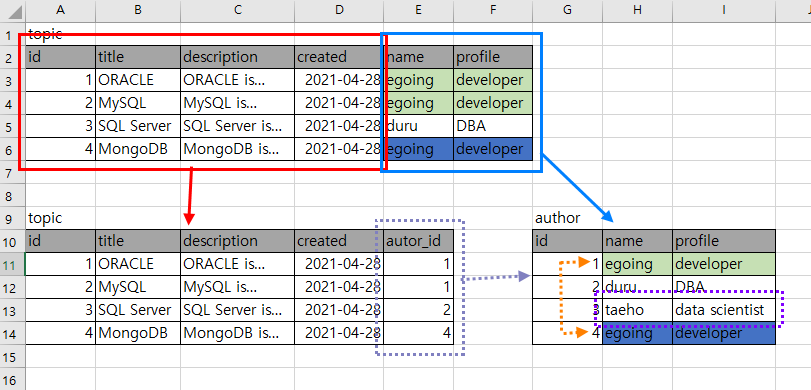
Task: Select 'autor_id' header cell
Action: (418, 242)
